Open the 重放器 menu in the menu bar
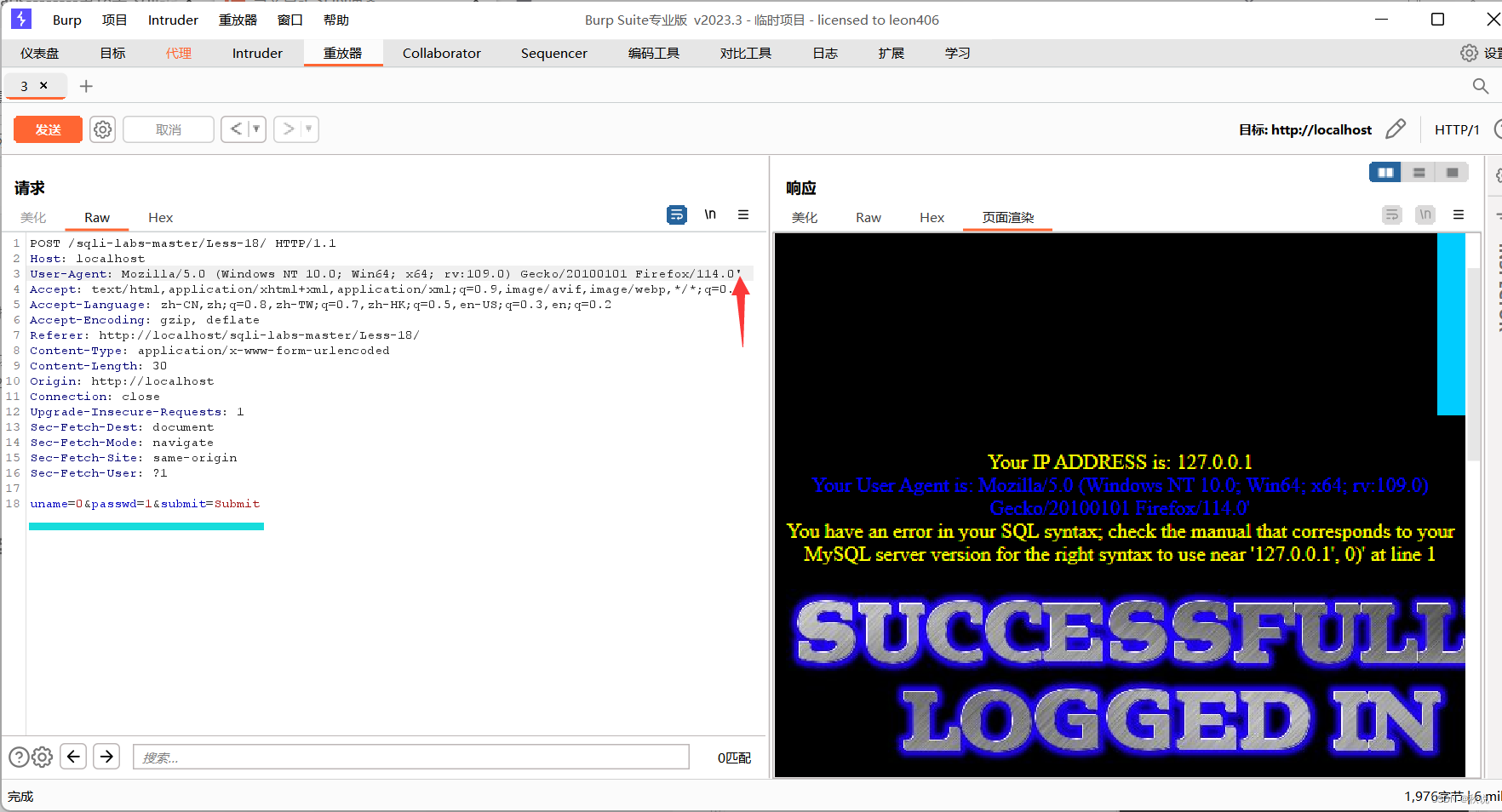 (238, 20)
